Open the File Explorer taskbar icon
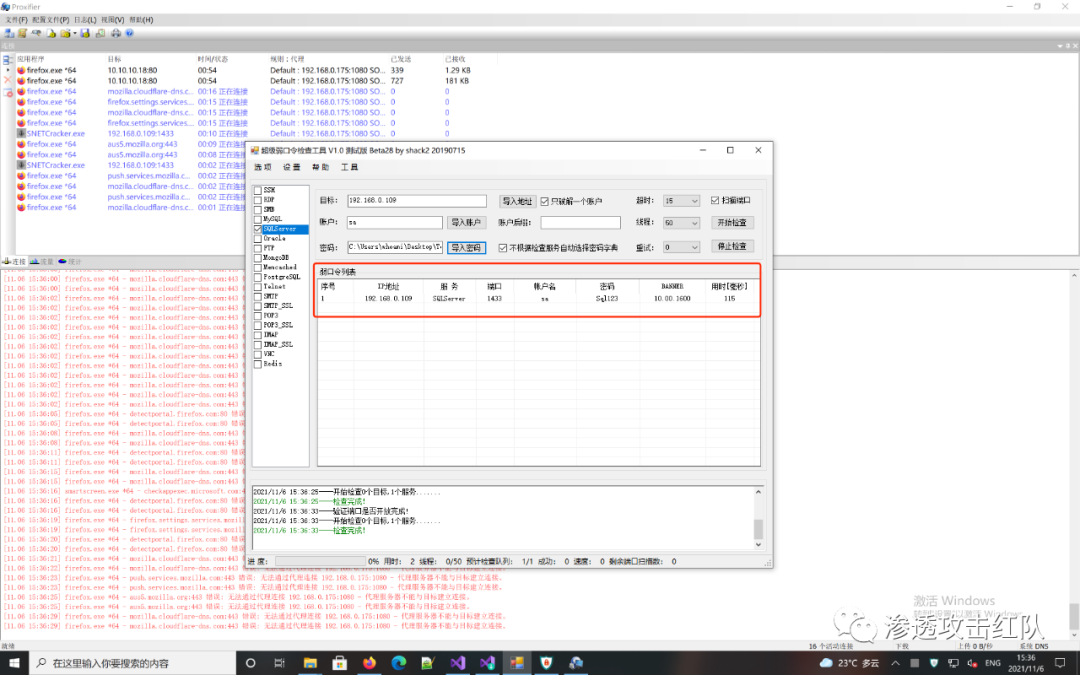 point(309,663)
